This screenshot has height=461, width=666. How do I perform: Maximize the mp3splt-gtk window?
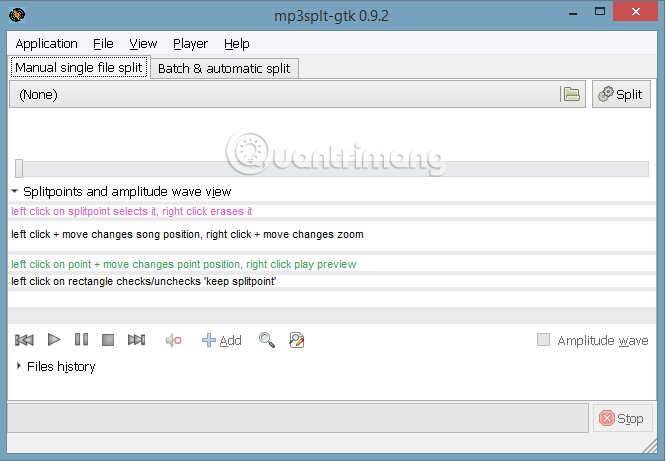tap(600, 12)
